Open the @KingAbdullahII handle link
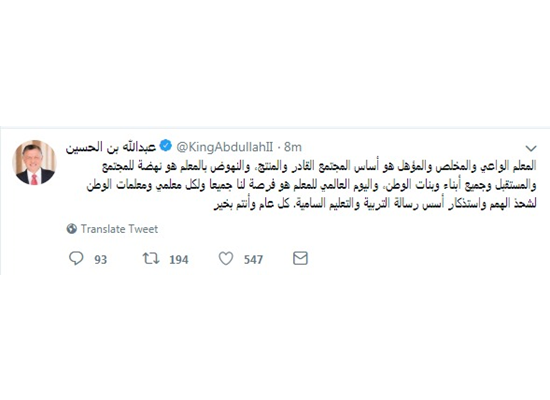This screenshot has width=550, height=400. [x=224, y=147]
